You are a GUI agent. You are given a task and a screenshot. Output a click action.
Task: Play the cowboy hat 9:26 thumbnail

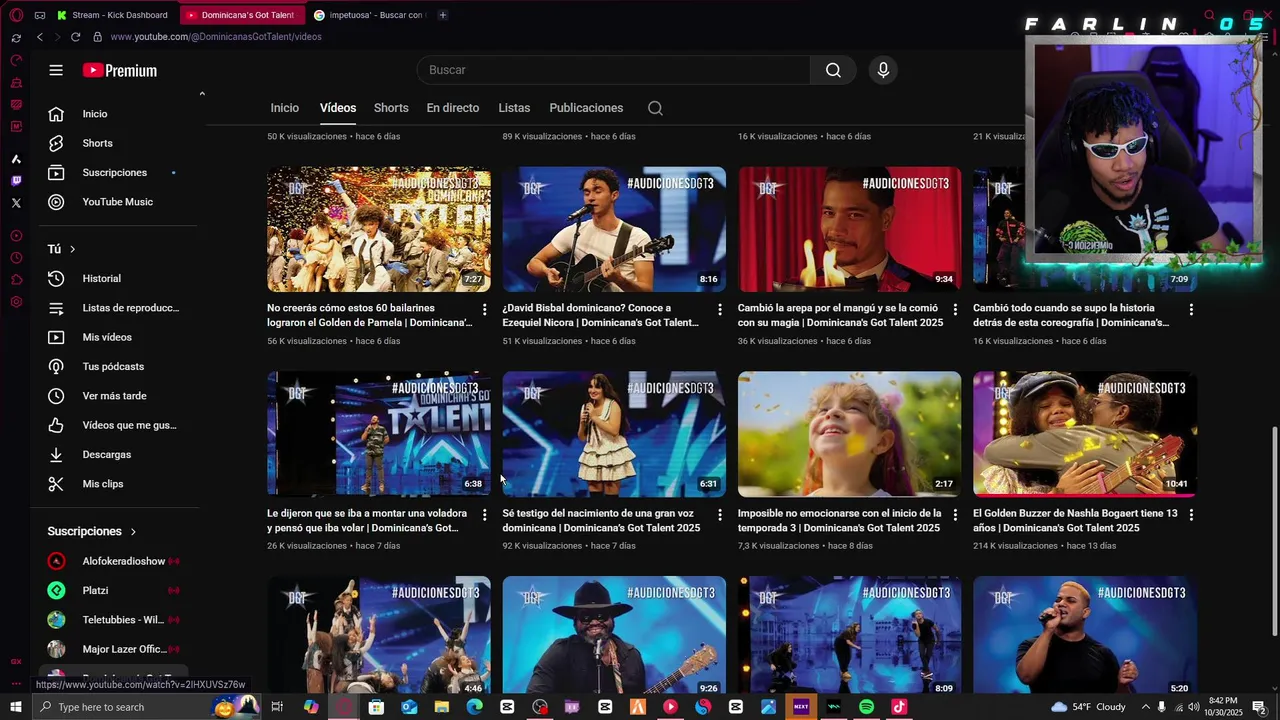[x=614, y=635]
